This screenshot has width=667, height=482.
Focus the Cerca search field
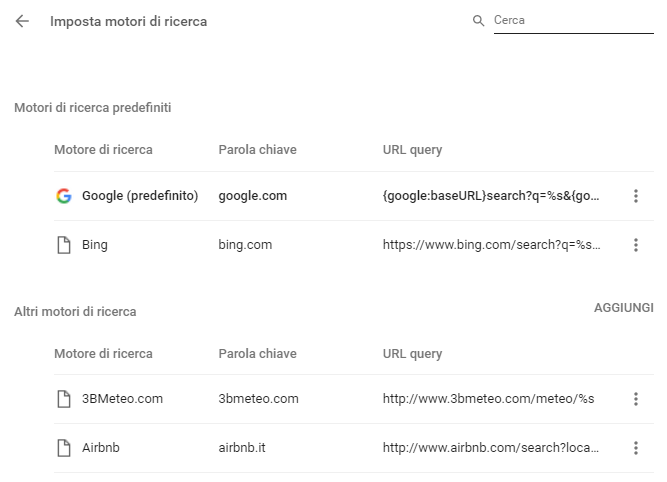coord(573,20)
